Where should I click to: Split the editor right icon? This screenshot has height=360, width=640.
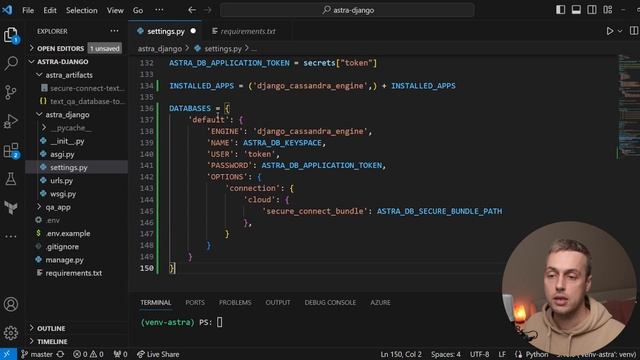[x=634, y=31]
